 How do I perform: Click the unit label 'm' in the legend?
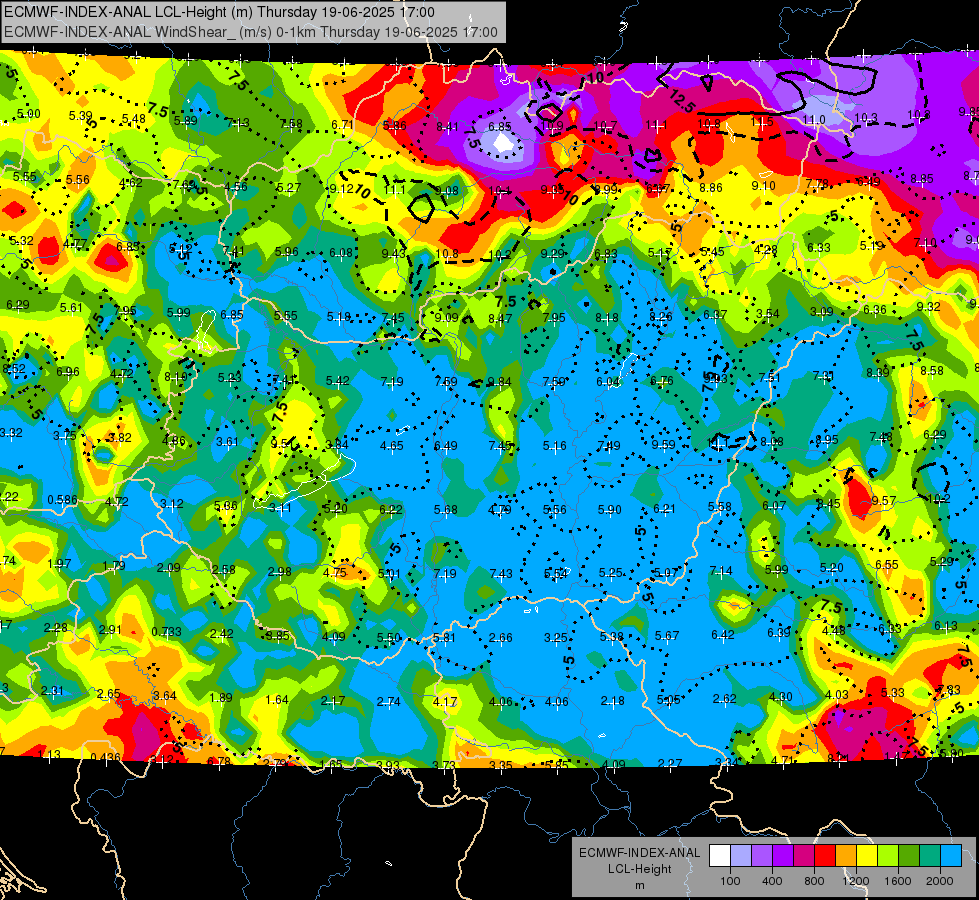(x=639, y=885)
